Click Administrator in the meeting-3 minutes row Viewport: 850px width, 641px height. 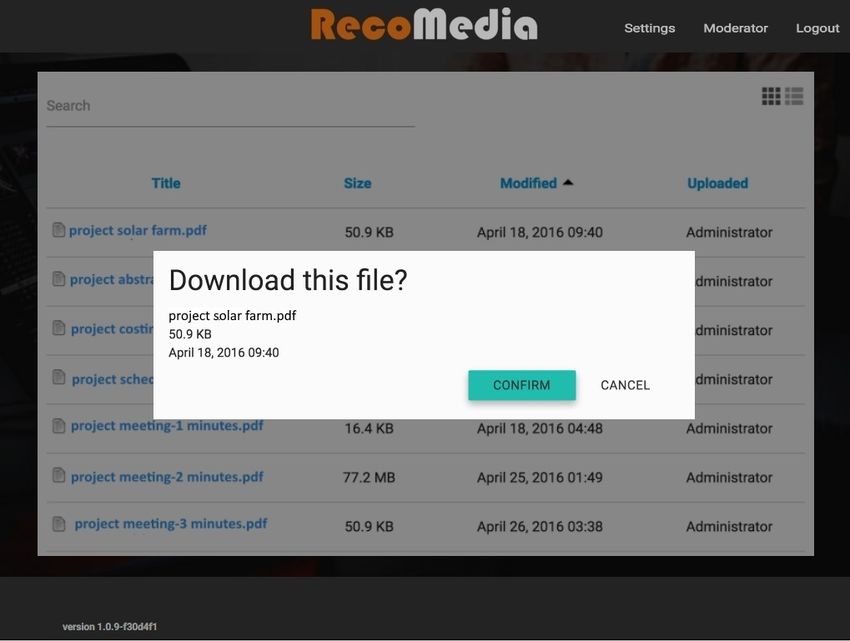click(729, 526)
